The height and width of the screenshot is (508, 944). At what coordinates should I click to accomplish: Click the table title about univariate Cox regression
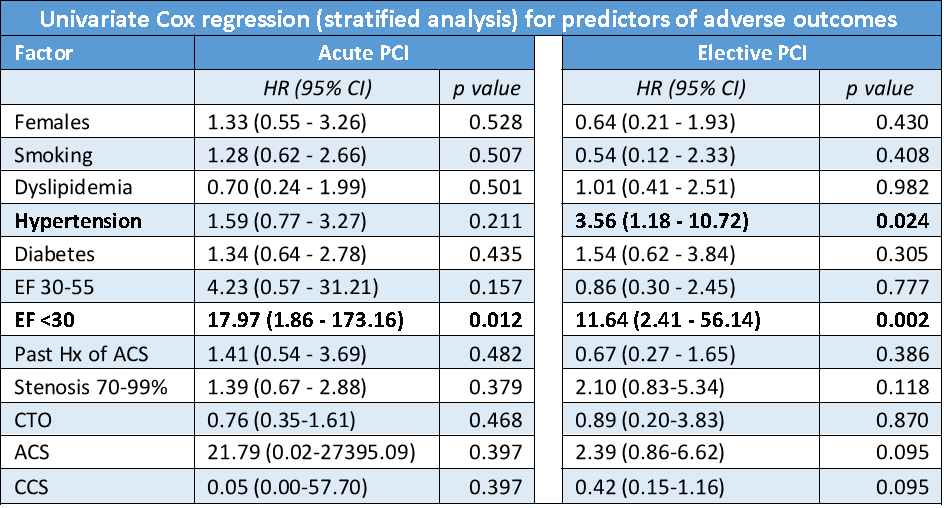472,18
